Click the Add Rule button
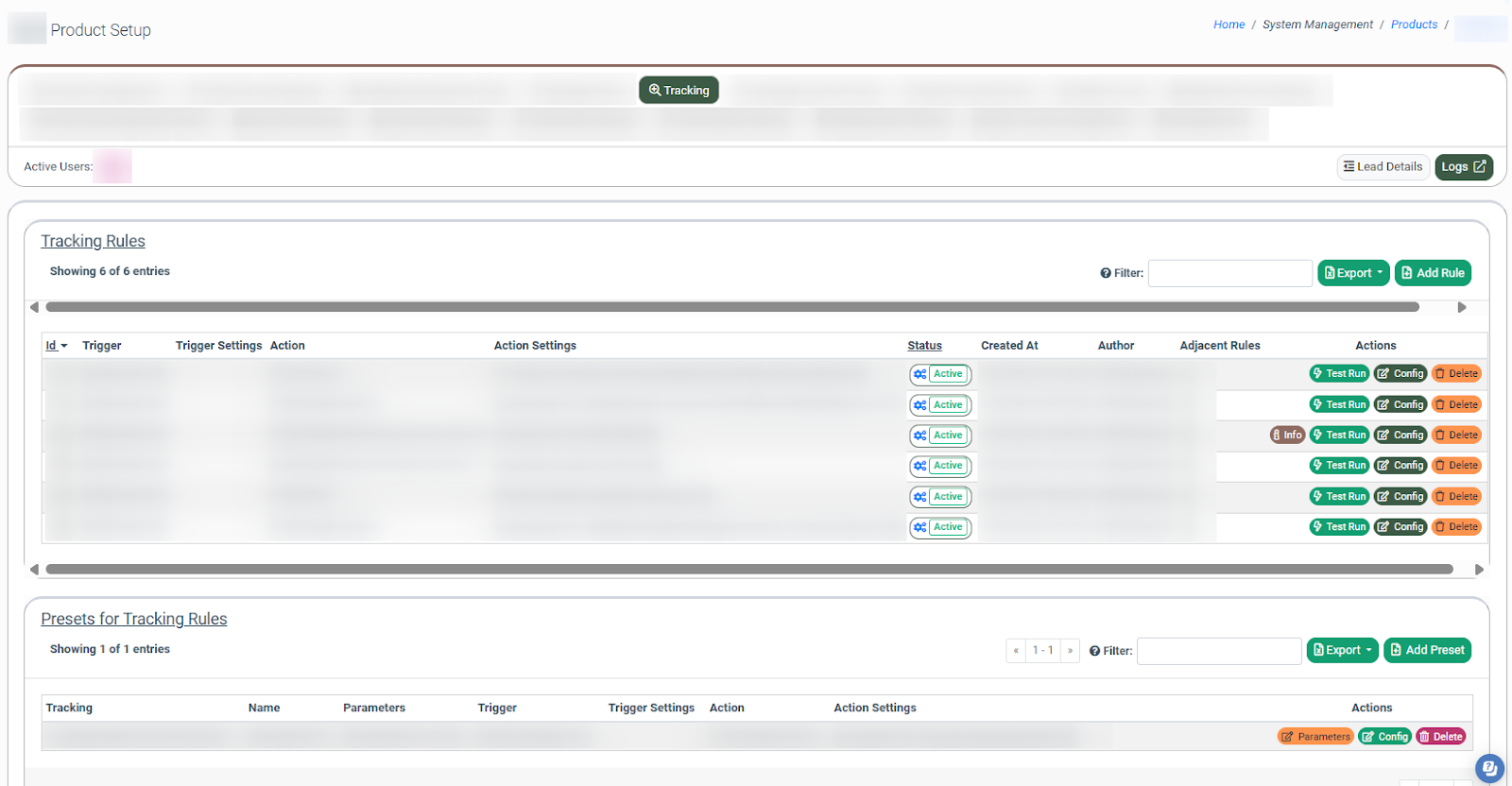 [1433, 273]
